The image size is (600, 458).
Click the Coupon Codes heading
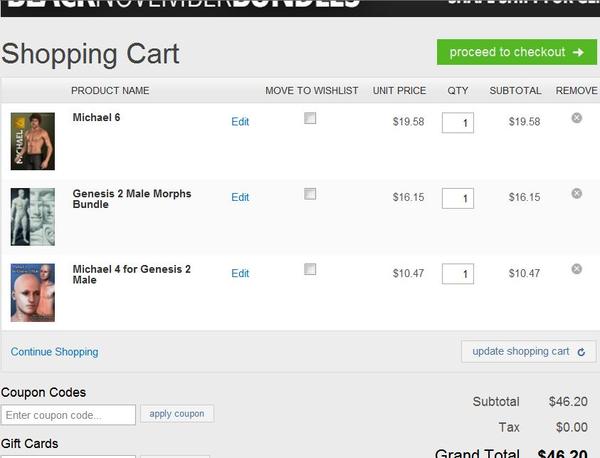point(43,393)
